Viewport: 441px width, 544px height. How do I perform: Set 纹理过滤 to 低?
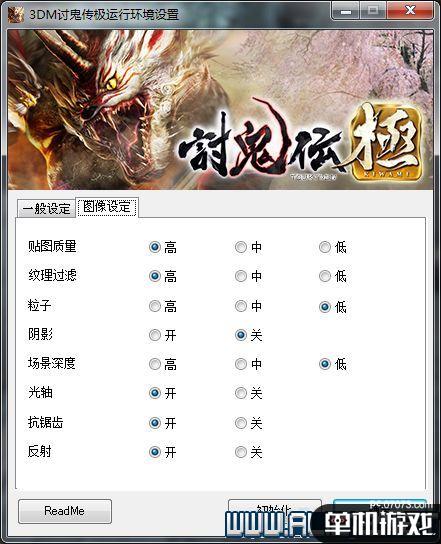pyautogui.click(x=333, y=277)
